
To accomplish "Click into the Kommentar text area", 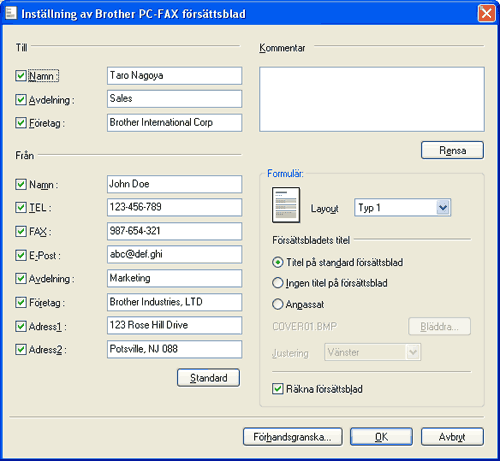I will (372, 99).
